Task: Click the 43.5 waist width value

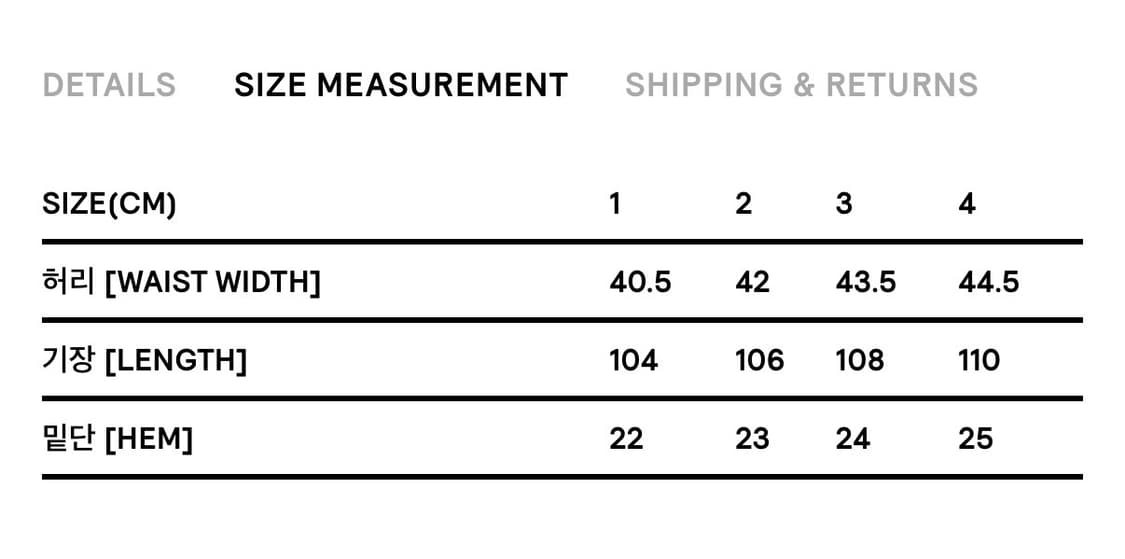Action: click(x=866, y=283)
